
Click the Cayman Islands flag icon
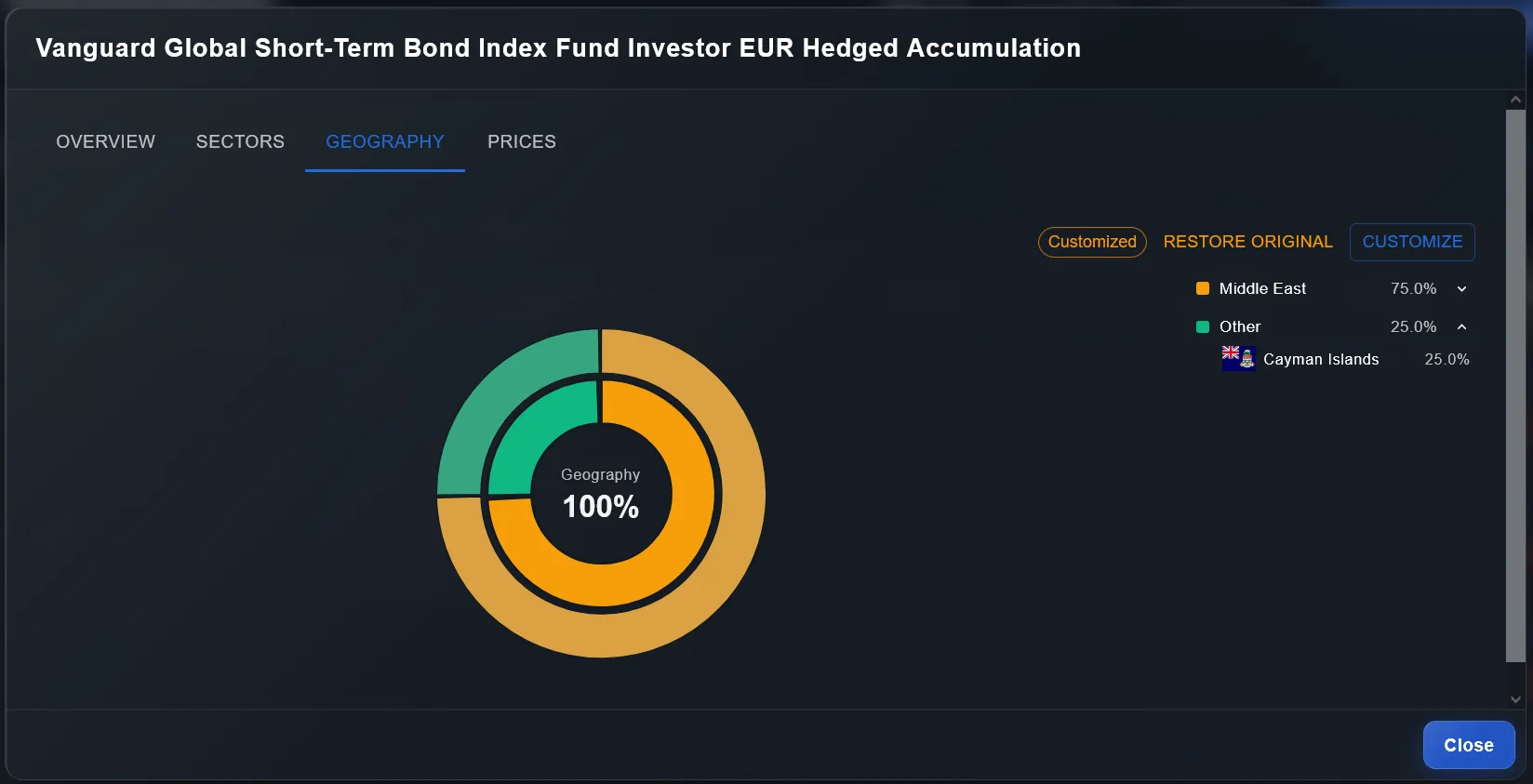point(1237,357)
